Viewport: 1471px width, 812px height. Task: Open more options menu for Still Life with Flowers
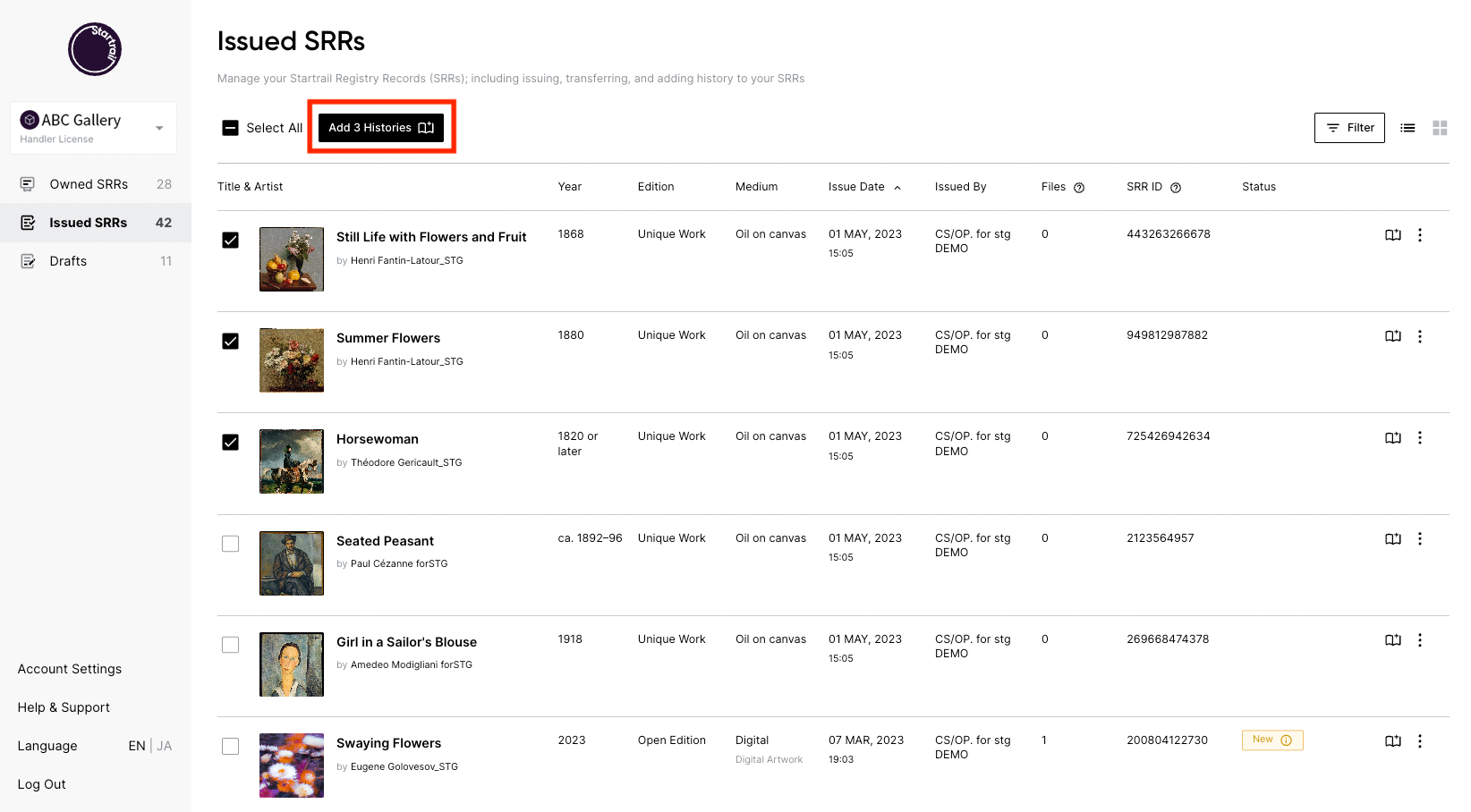pyautogui.click(x=1420, y=235)
